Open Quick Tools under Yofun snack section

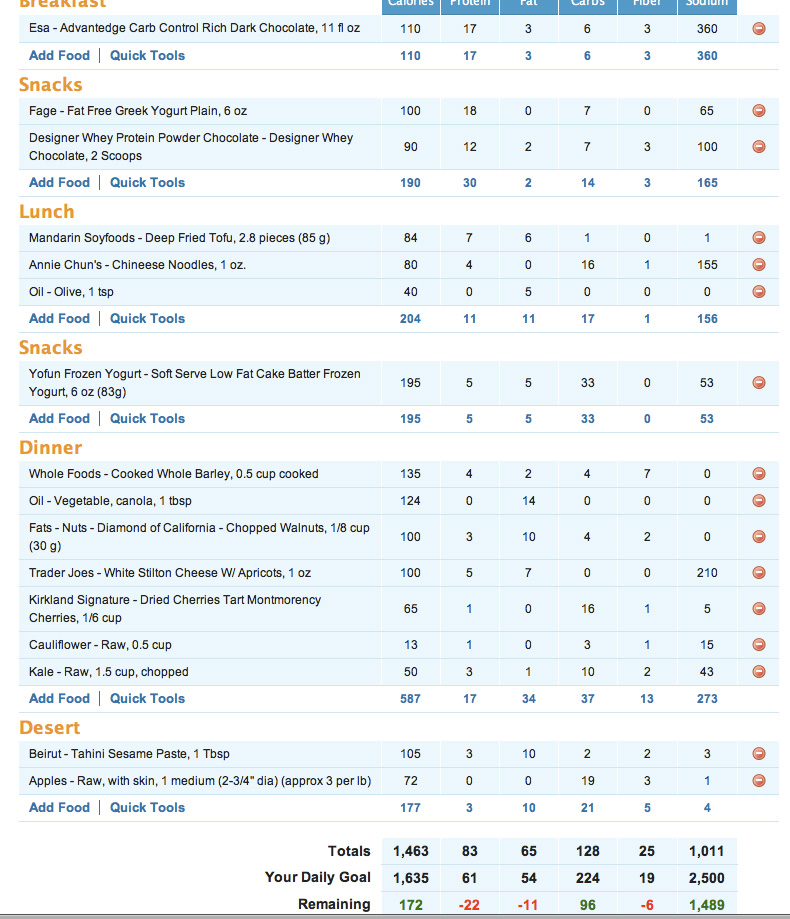pyautogui.click(x=147, y=418)
